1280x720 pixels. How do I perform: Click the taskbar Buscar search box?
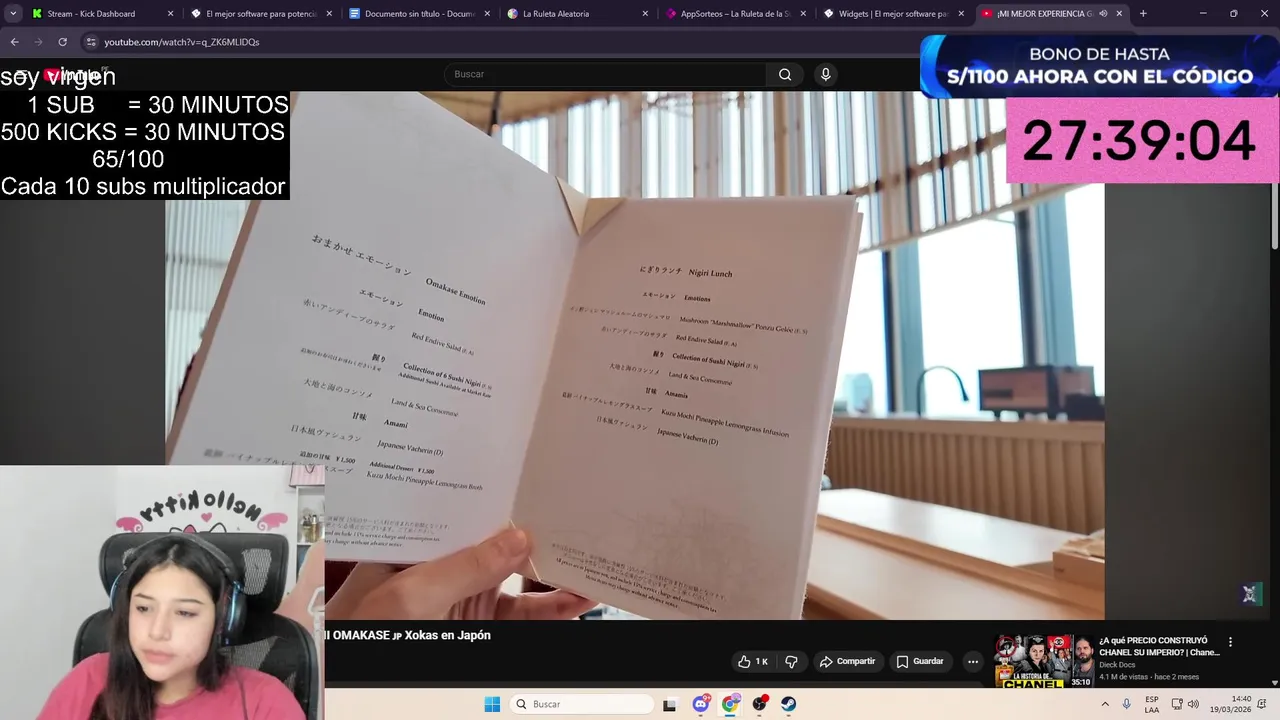583,704
